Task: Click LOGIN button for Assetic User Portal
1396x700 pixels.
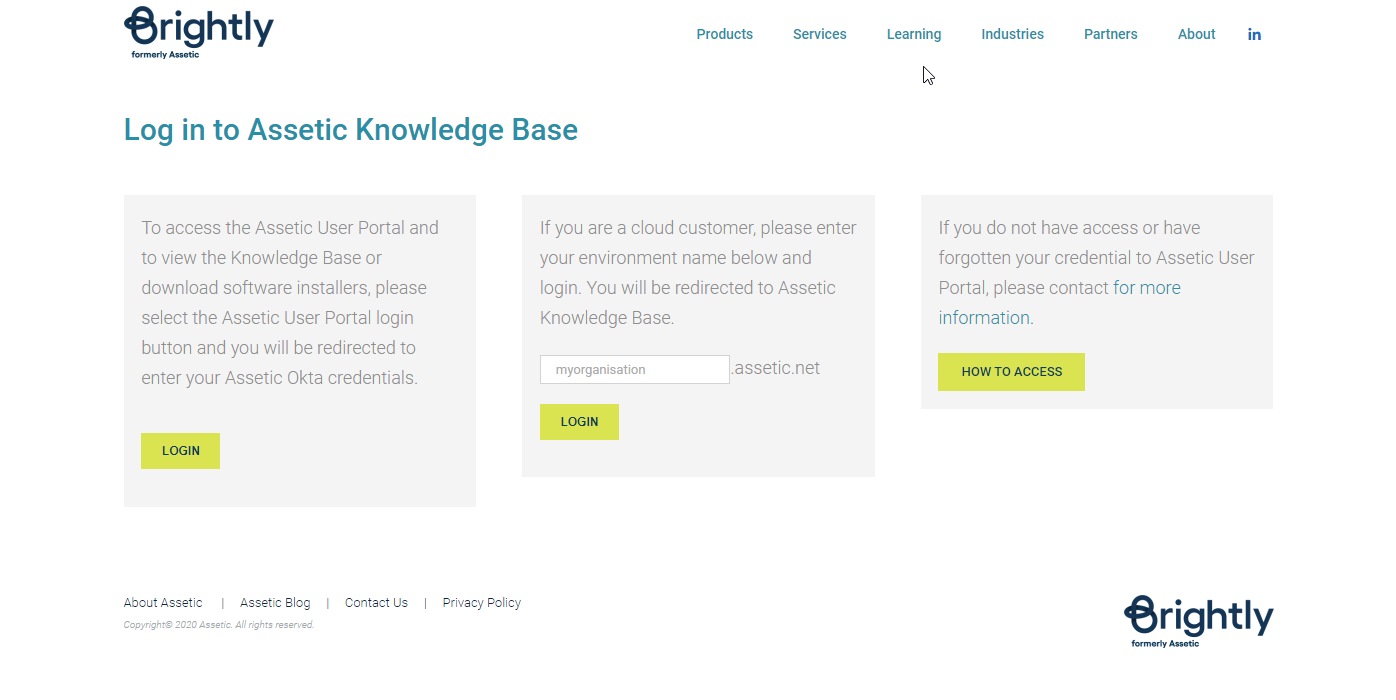Action: (180, 451)
